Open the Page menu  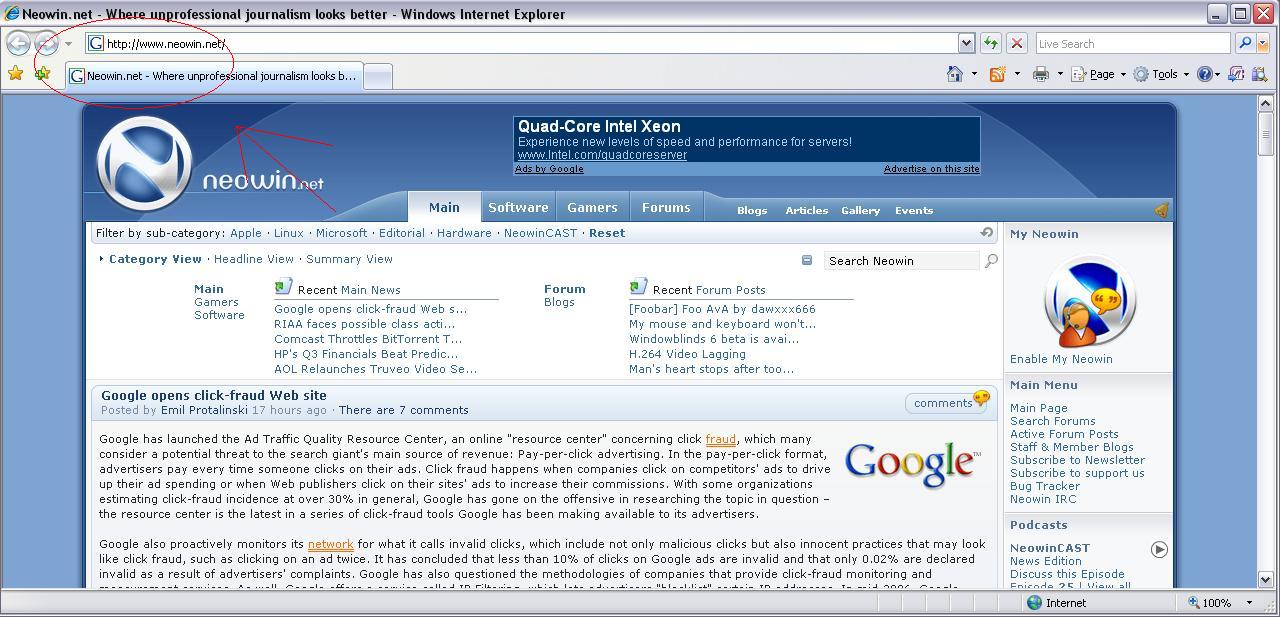coord(1098,74)
